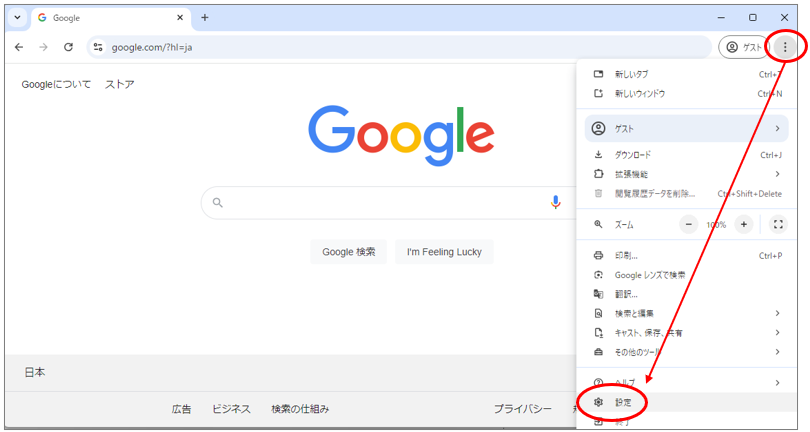
Task: Choose ダウンロード in the Chrome menu
Action: coord(632,155)
